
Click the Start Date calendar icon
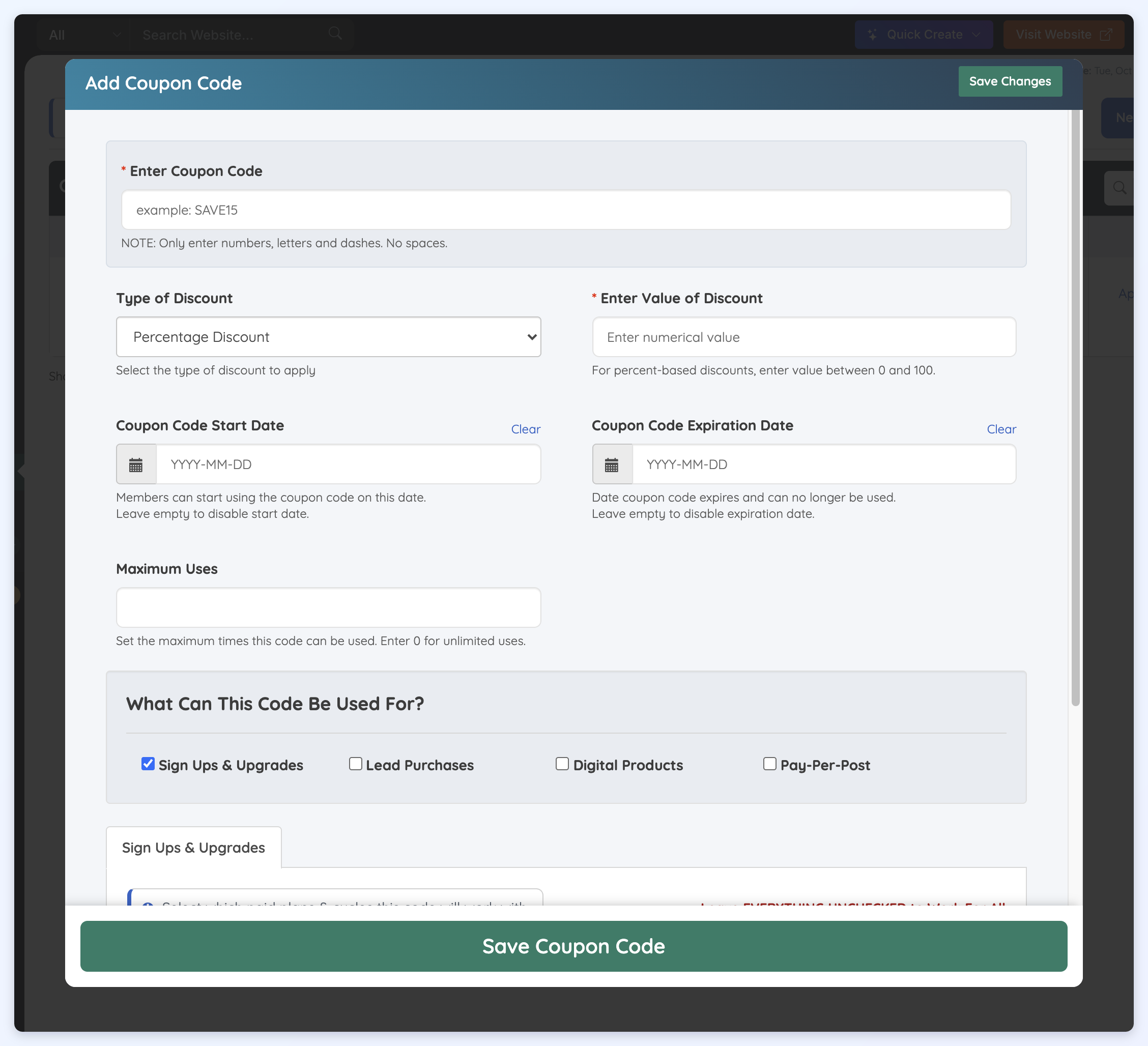(135, 464)
